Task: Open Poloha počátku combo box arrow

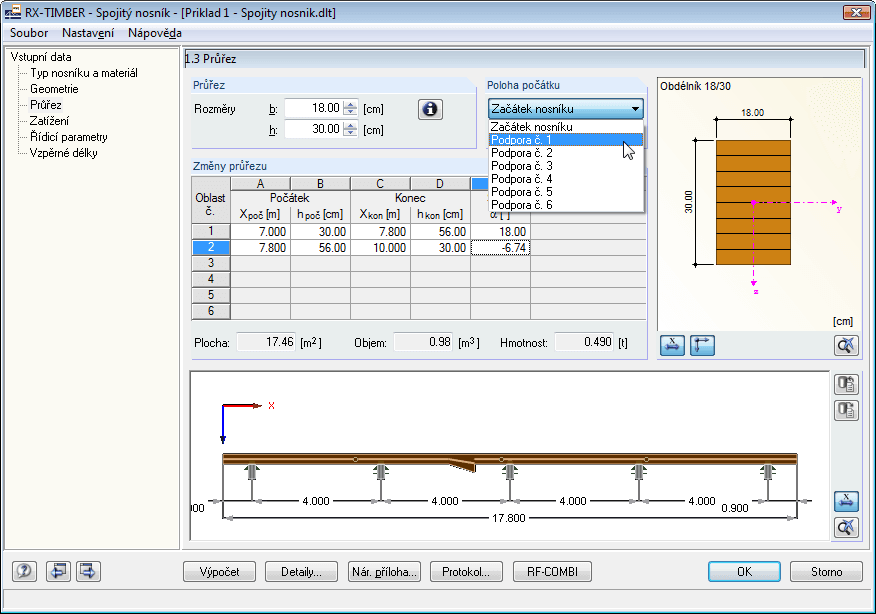Action: pos(635,109)
